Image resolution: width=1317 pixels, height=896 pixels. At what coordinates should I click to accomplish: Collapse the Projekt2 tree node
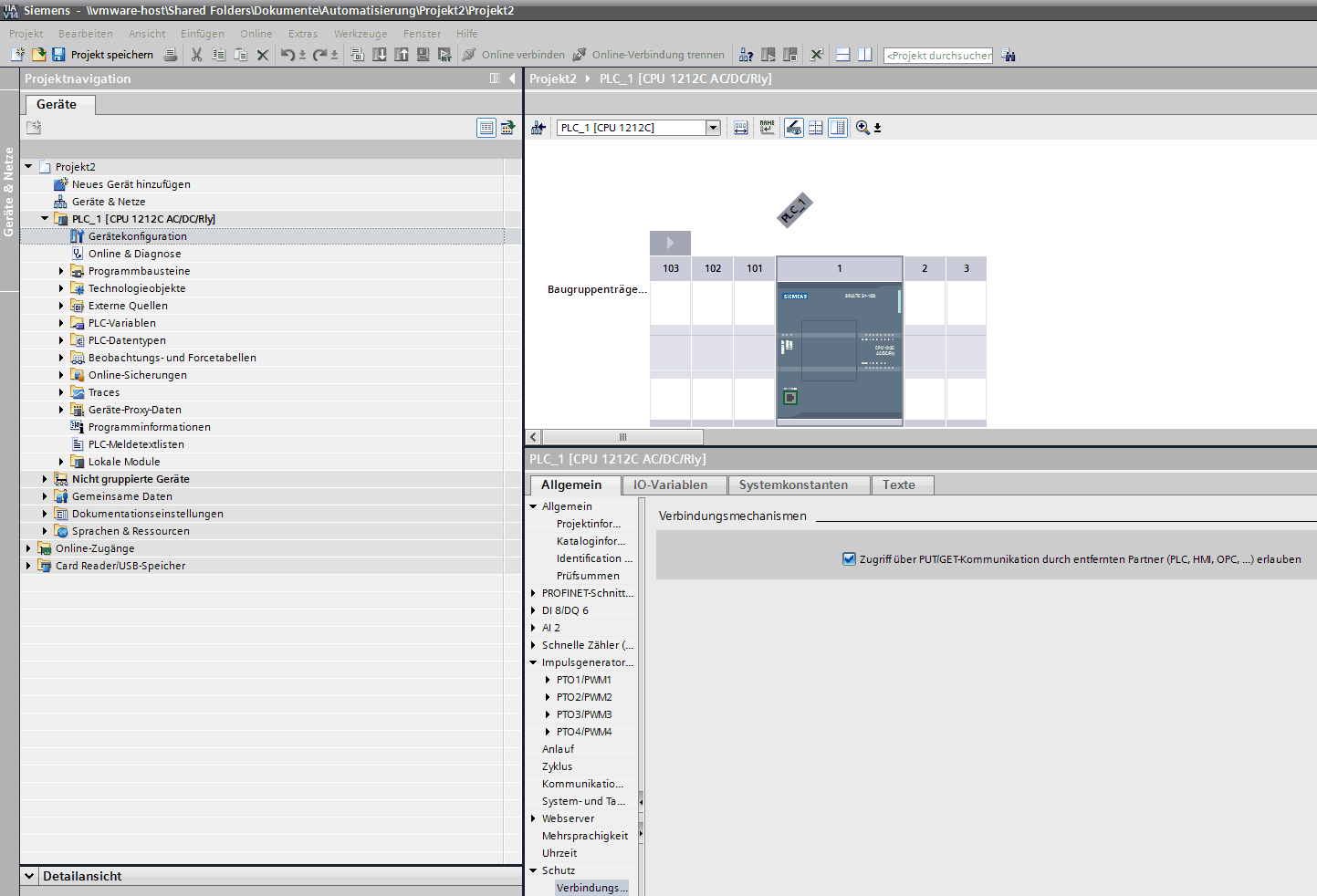[28, 167]
